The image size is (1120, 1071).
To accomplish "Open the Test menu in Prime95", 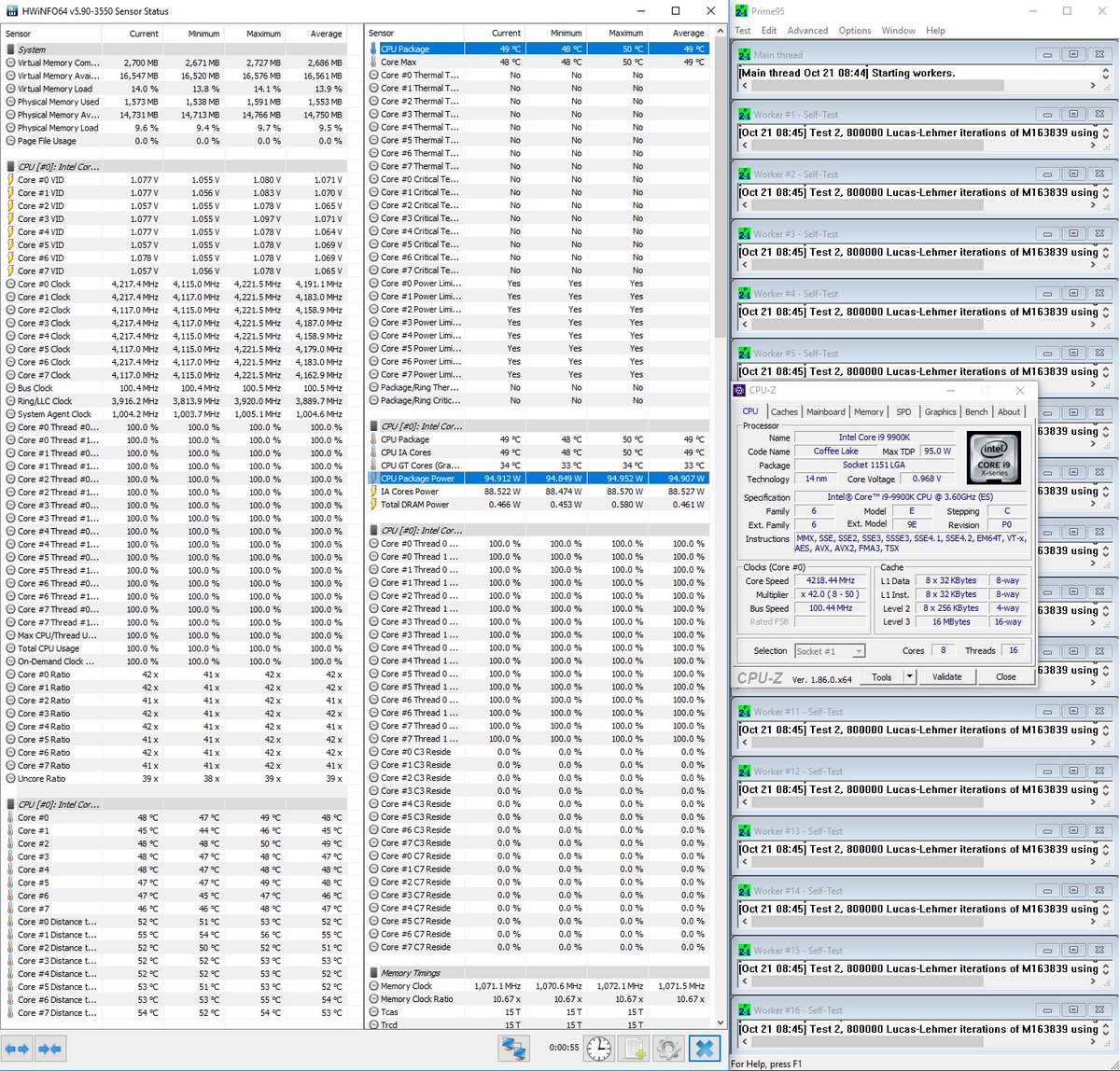I will coord(745,30).
